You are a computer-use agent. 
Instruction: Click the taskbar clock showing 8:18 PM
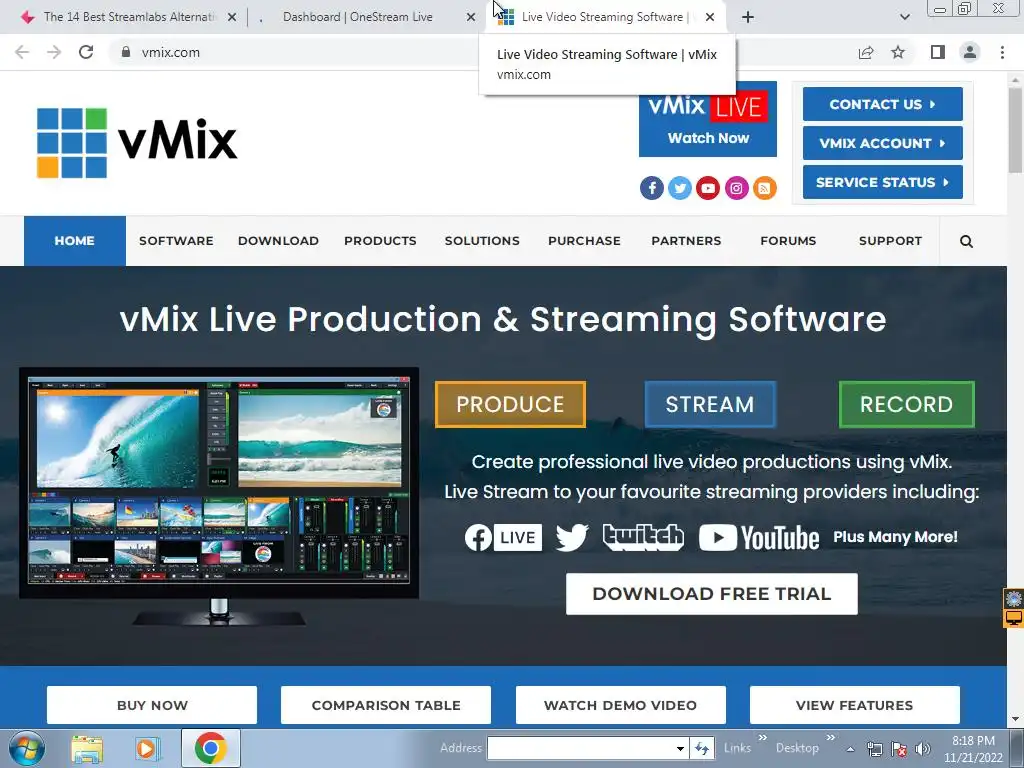973,749
